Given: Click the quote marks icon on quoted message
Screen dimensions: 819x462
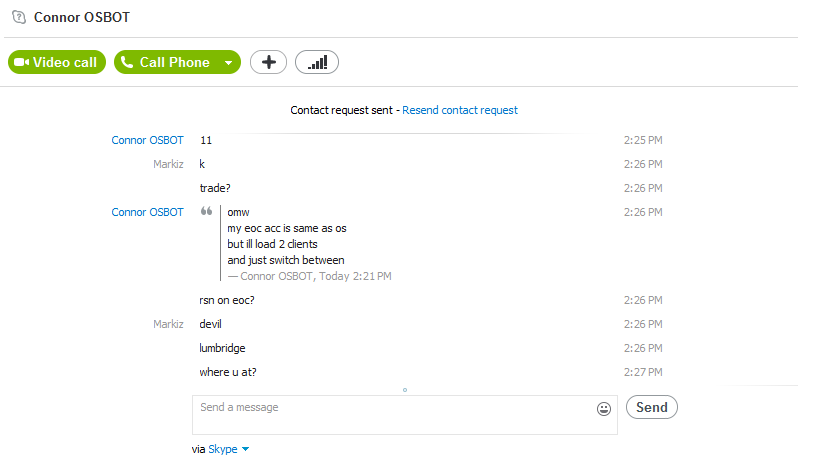Looking at the screenshot, I should coord(206,211).
